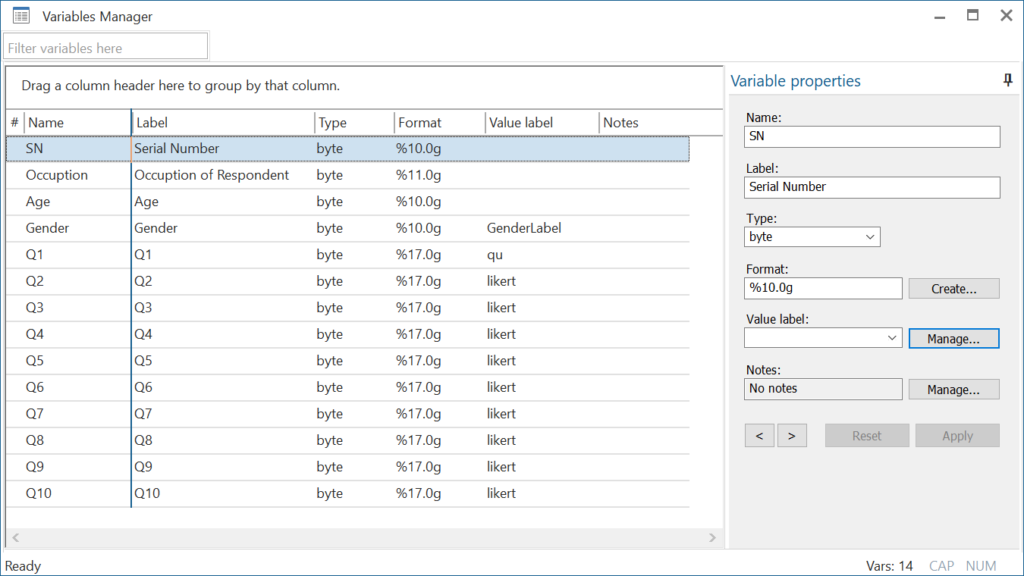Click the horizontal scrollbar left arrow
This screenshot has height=576, width=1024.
click(x=16, y=537)
